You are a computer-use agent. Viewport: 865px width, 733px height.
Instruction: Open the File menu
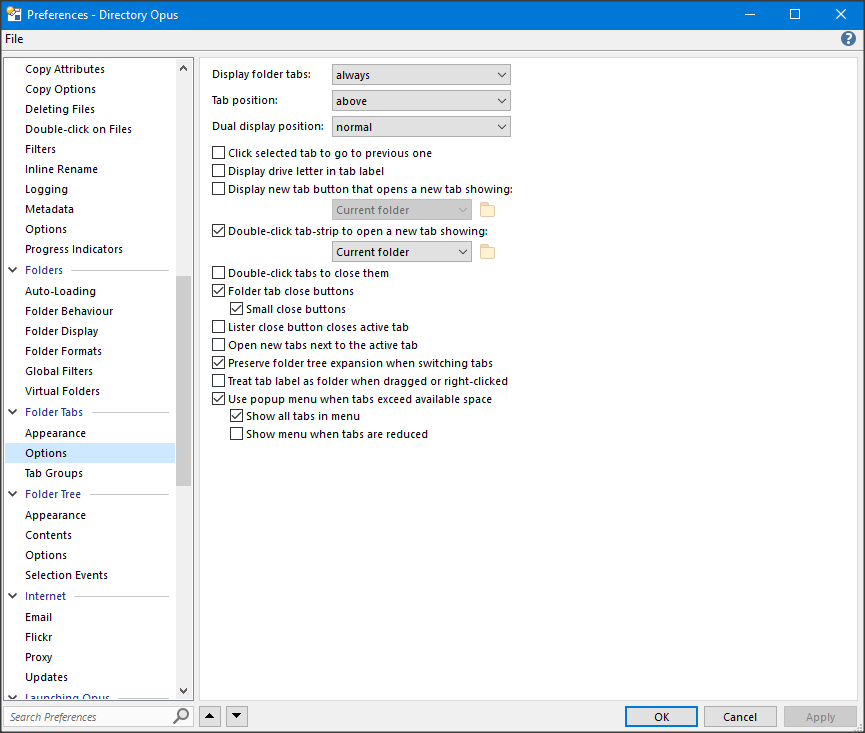pyautogui.click(x=14, y=39)
